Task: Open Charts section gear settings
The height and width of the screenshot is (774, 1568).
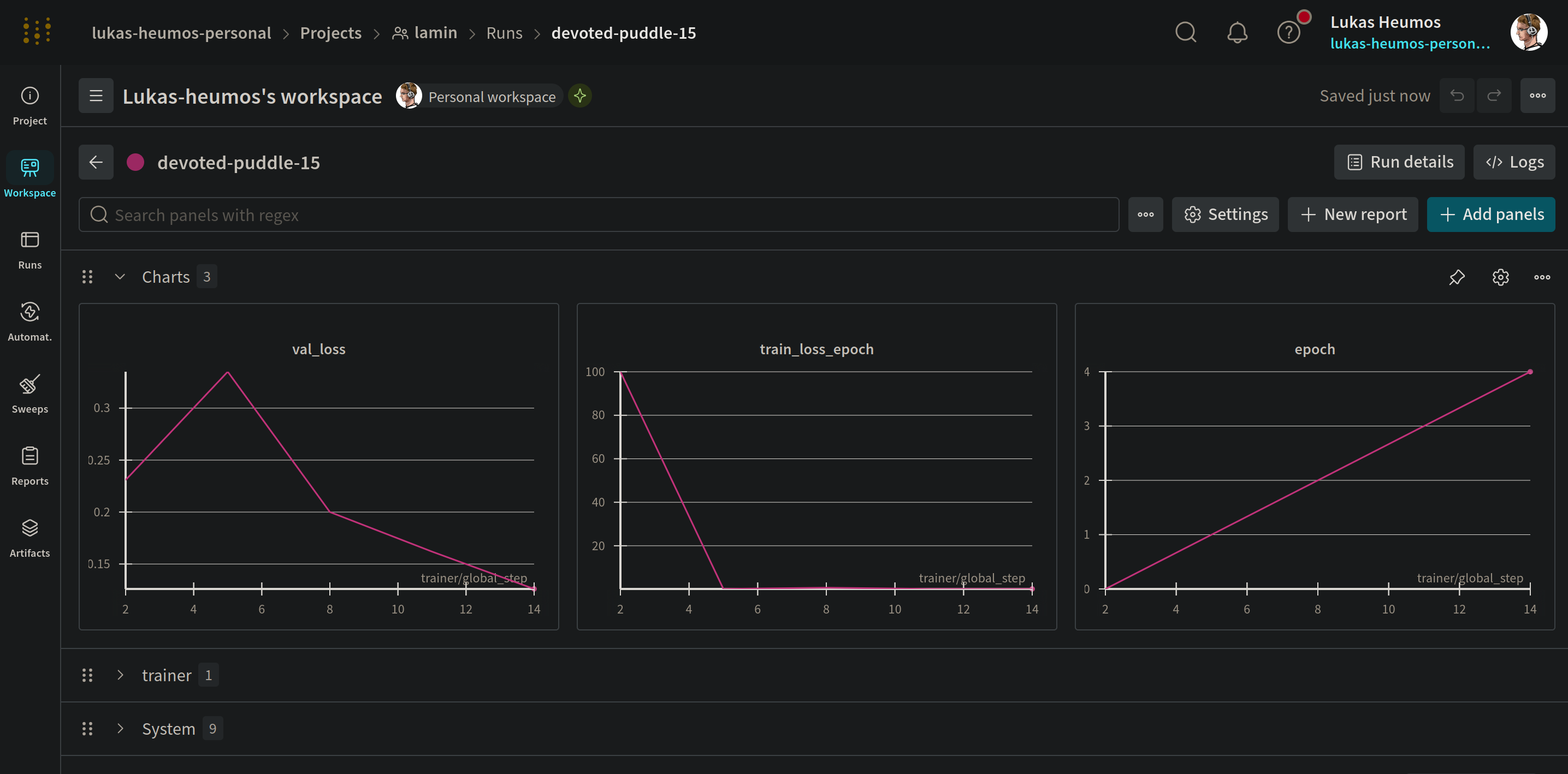Action: click(1500, 277)
